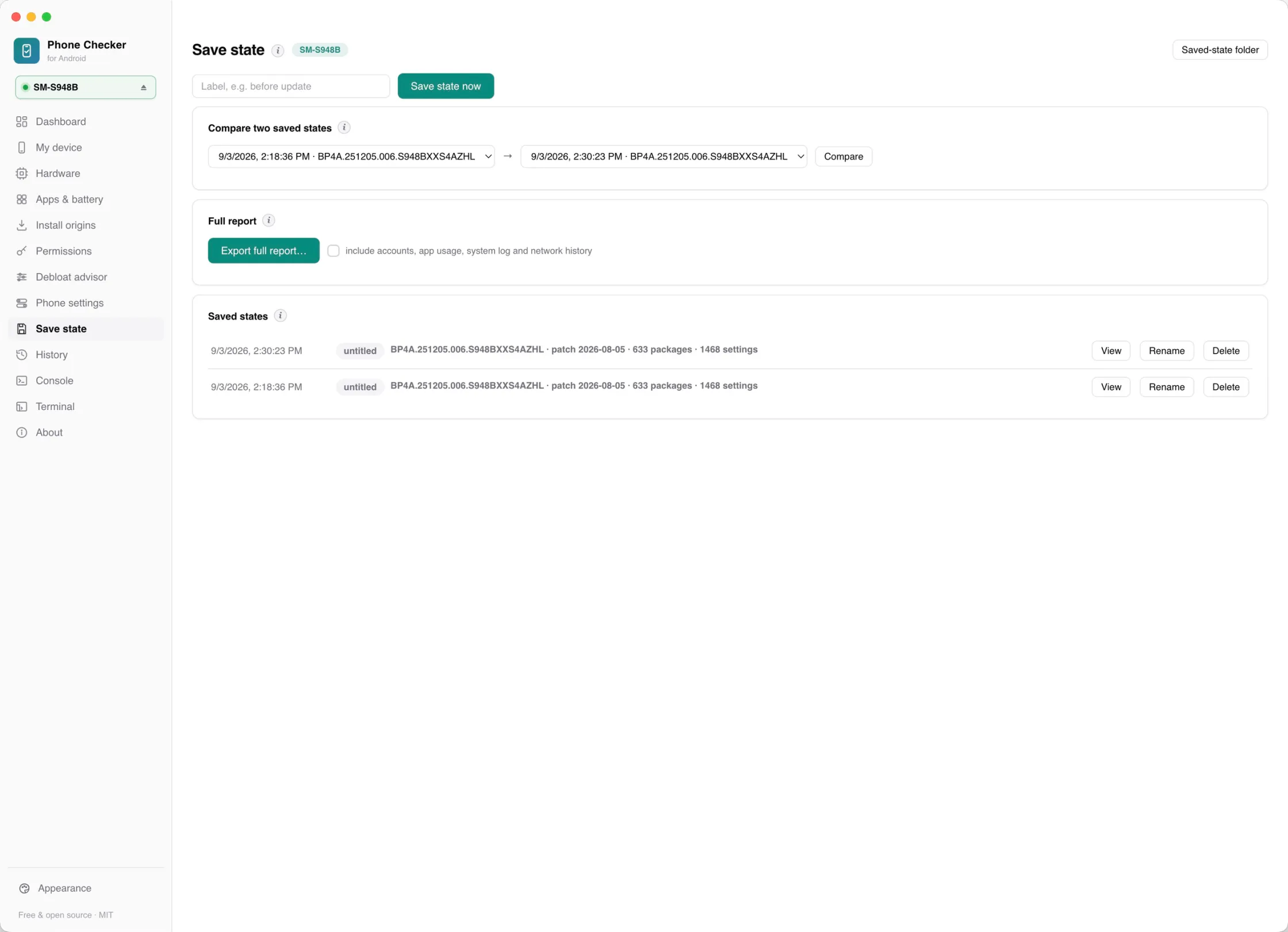Click the Compare button
Screen dimensions: 1288x932
[843, 156]
